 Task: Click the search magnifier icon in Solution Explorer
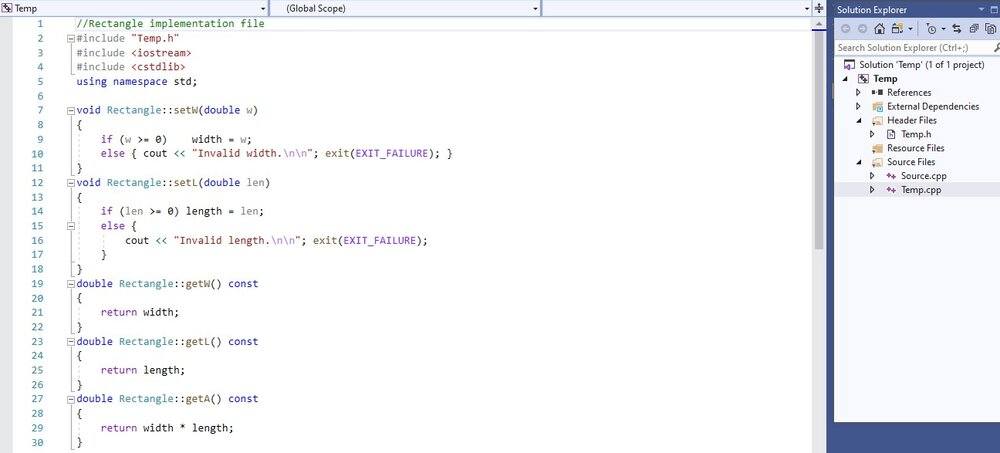point(996,47)
